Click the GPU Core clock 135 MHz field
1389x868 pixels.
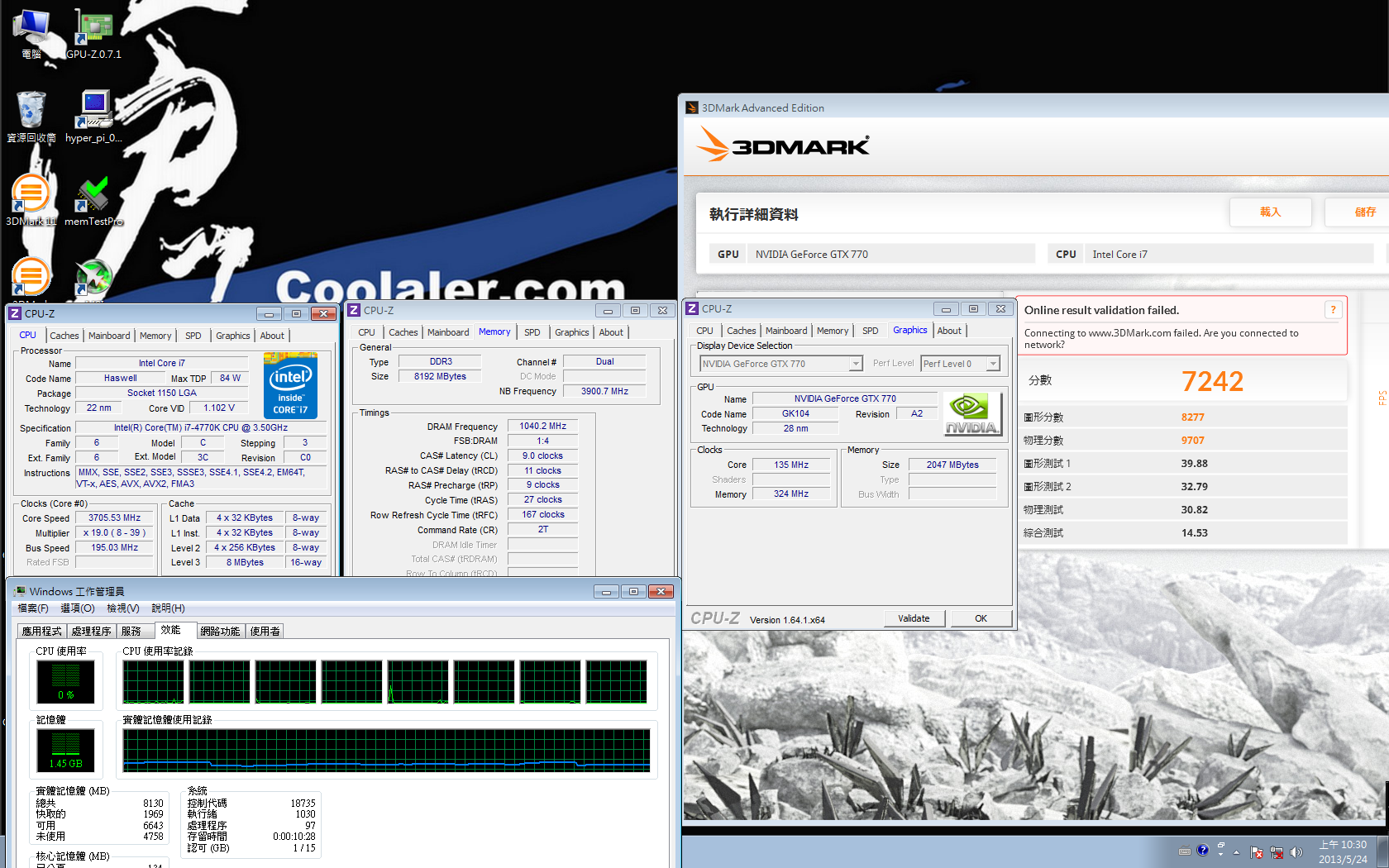click(x=791, y=465)
